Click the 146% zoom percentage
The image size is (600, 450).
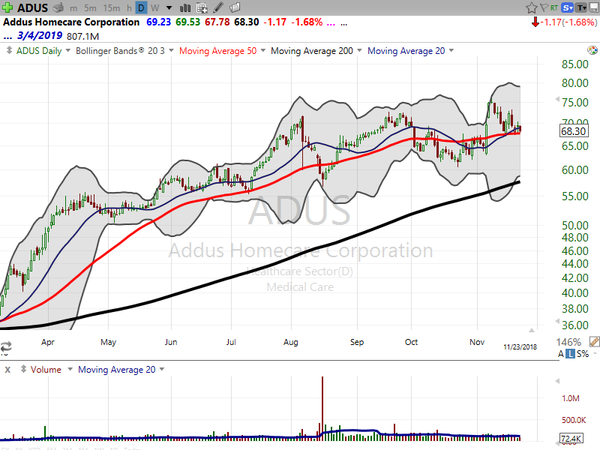coord(569,342)
